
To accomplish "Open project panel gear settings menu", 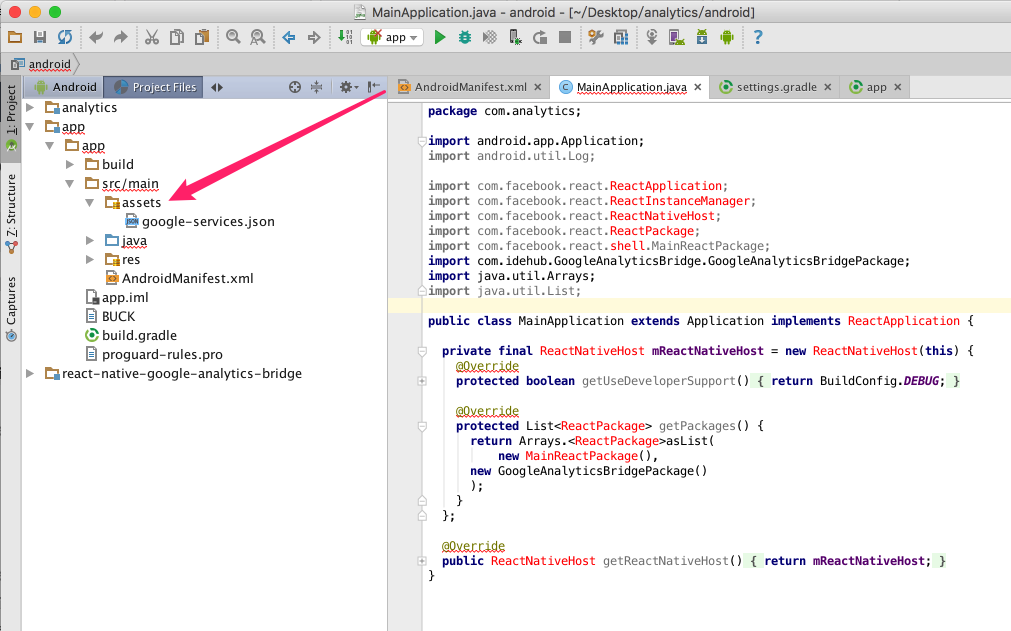I will pyautogui.click(x=349, y=87).
